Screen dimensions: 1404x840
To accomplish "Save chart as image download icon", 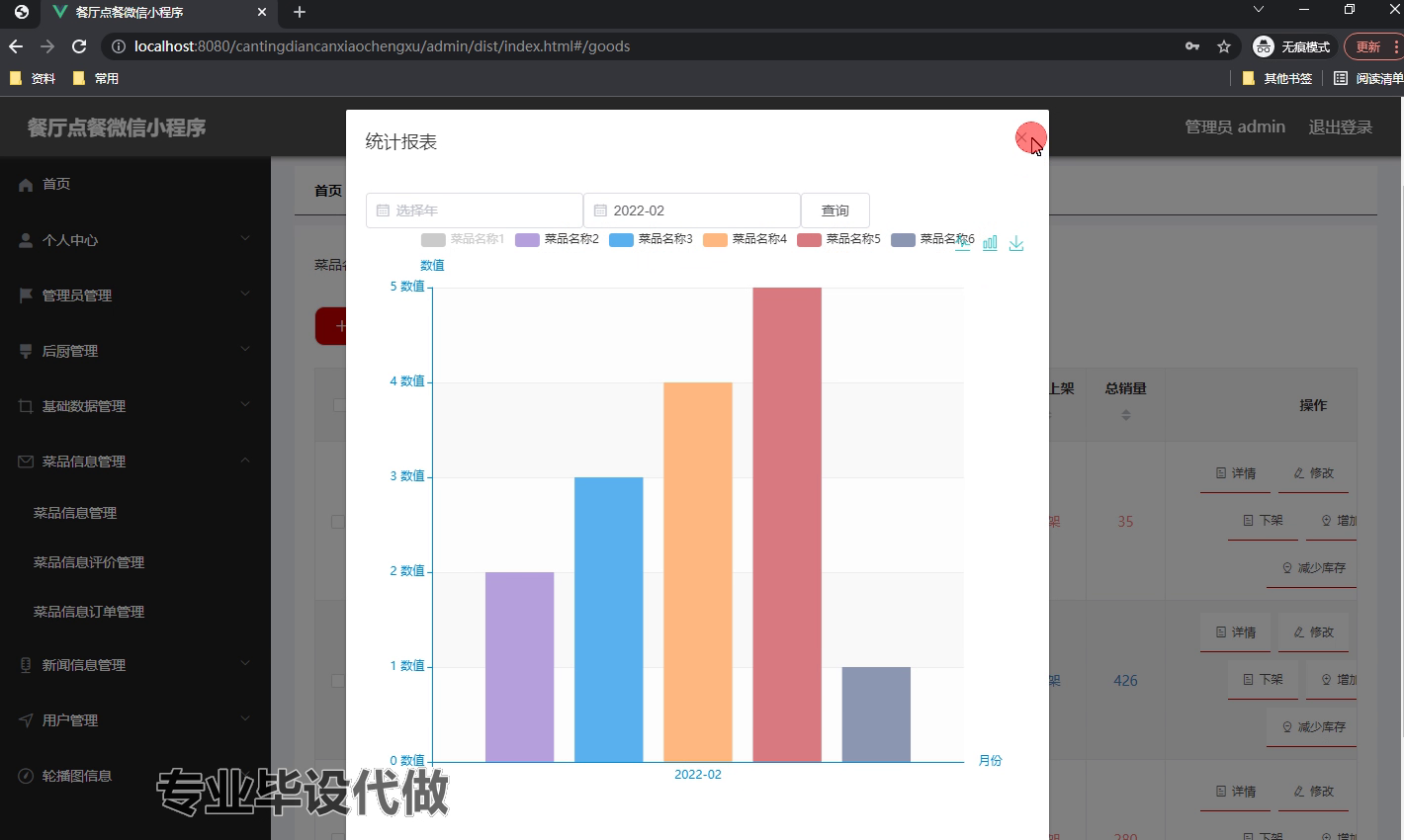I will 1015,243.
